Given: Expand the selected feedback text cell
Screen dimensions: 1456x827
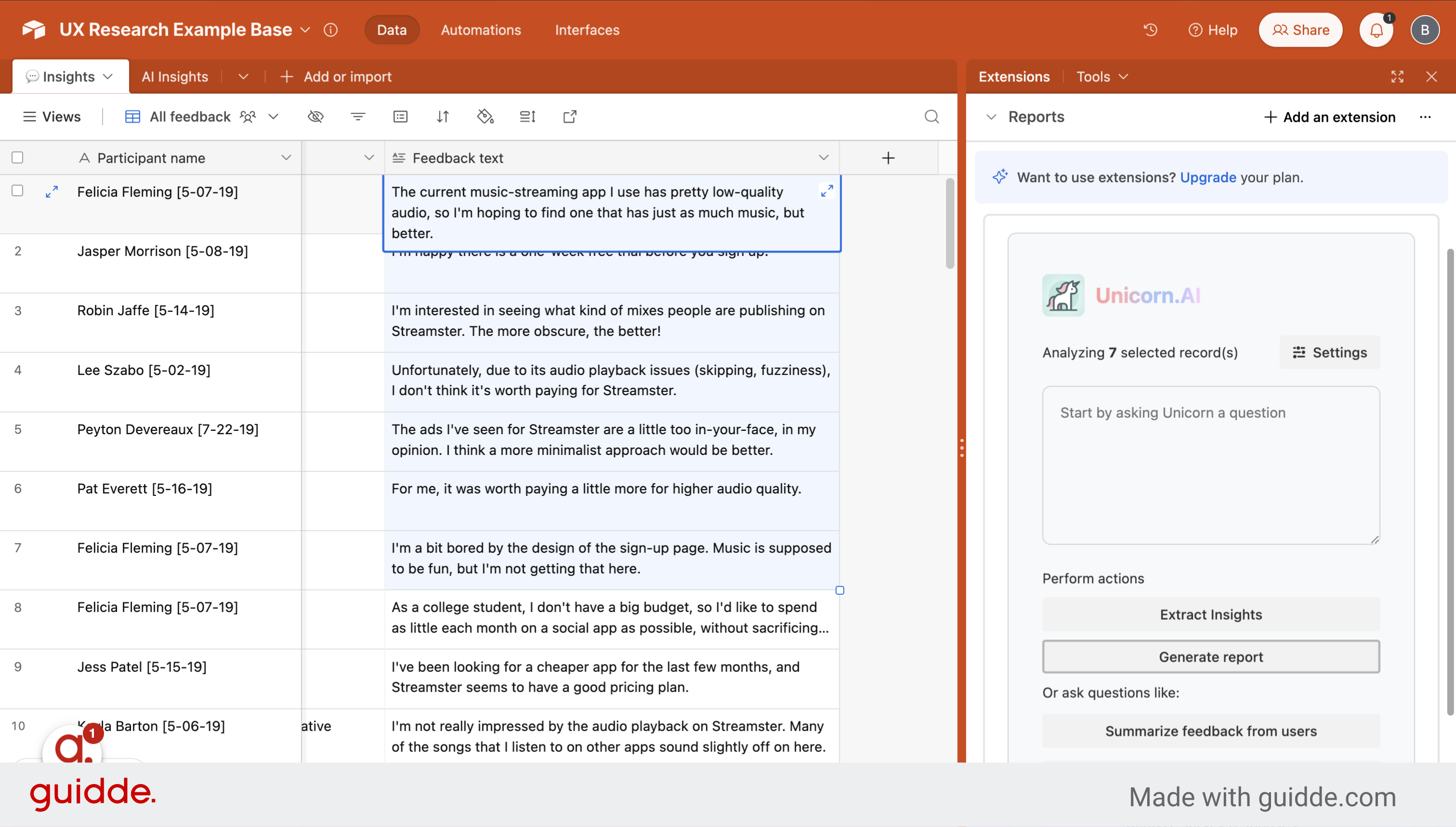Looking at the screenshot, I should pos(827,191).
